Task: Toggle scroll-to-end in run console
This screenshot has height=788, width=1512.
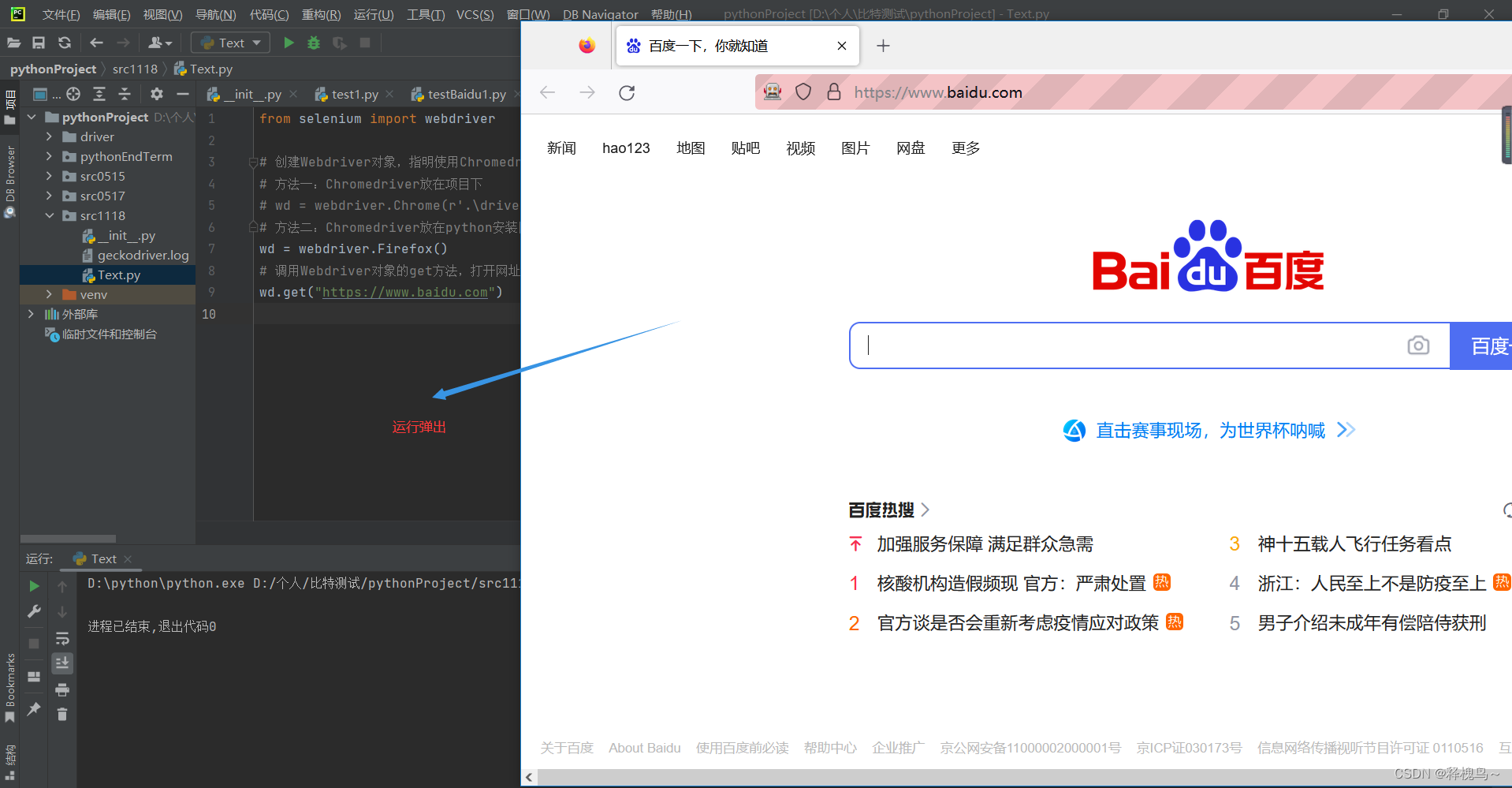Action: click(x=62, y=663)
